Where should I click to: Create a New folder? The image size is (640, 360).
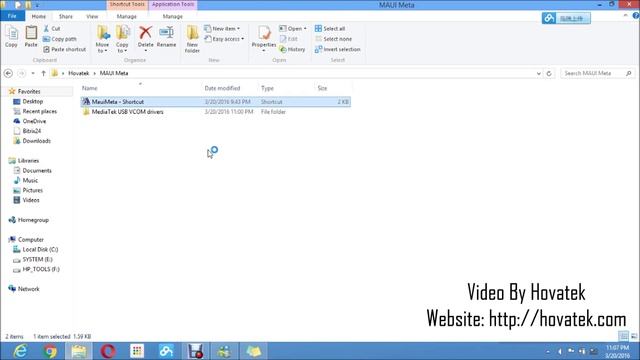click(x=192, y=39)
